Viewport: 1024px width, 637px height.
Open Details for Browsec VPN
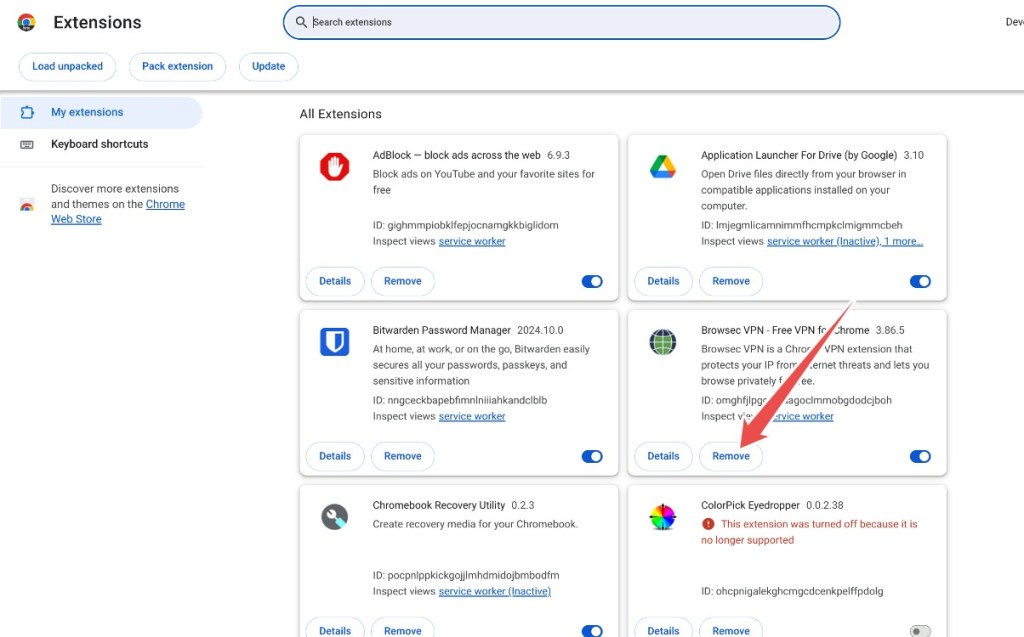pyautogui.click(x=664, y=457)
